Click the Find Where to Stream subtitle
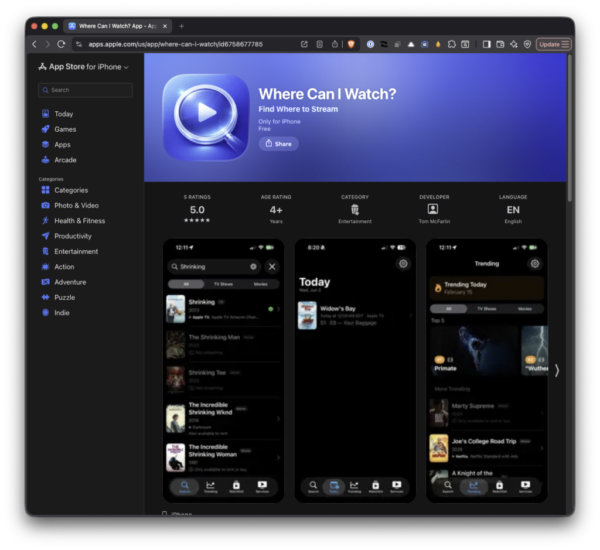This screenshot has height=550, width=600. tap(298, 109)
